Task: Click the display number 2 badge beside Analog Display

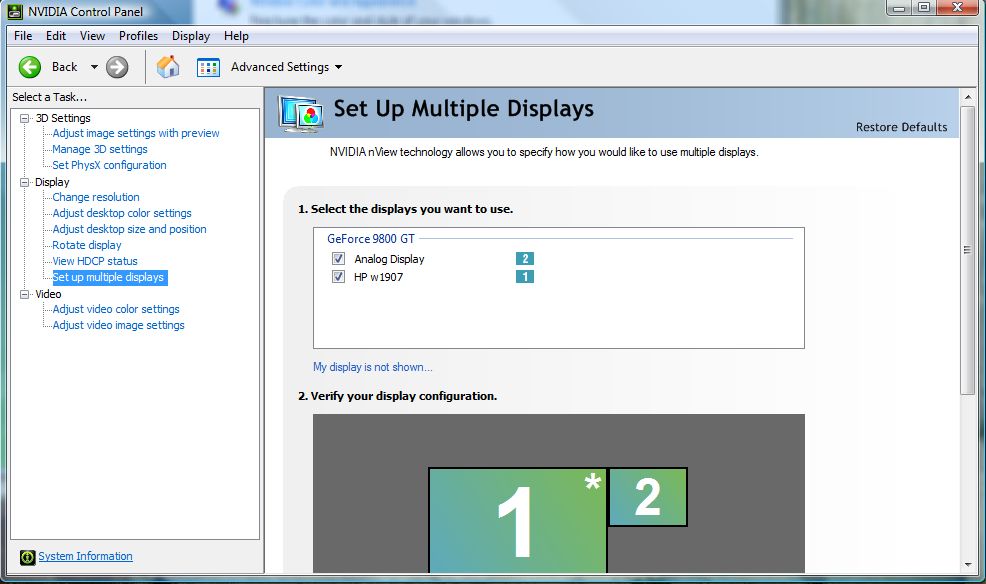Action: [x=525, y=258]
